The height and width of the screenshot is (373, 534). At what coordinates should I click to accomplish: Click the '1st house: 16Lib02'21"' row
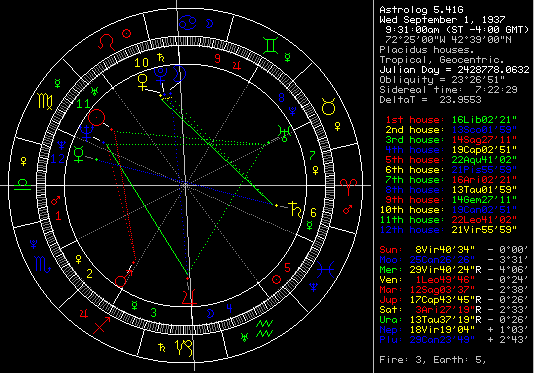(x=451, y=120)
